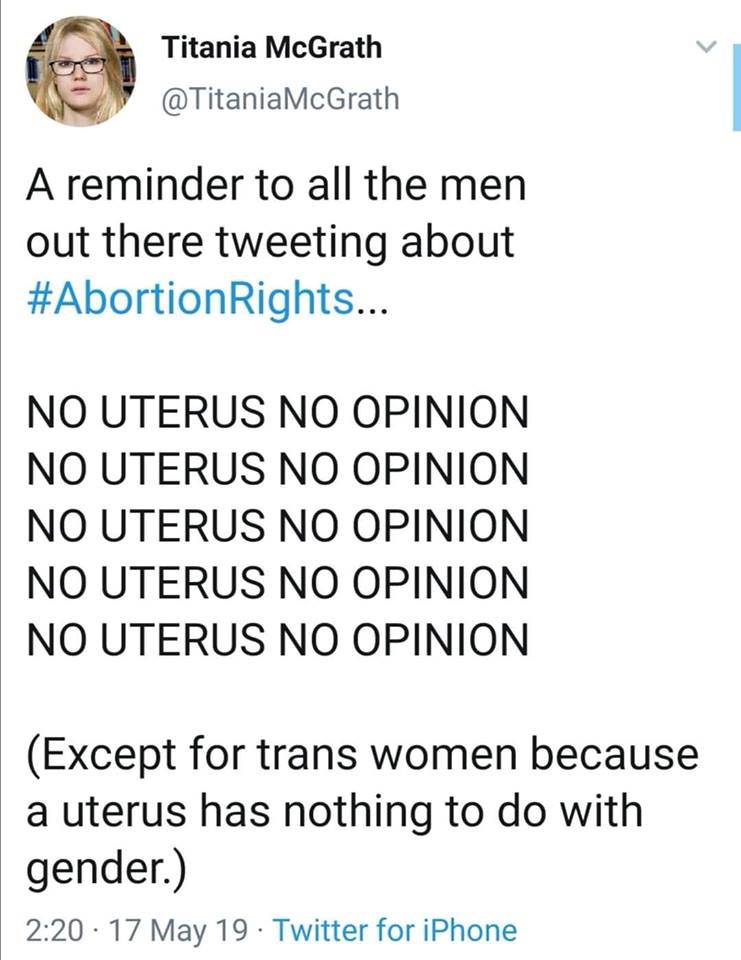Image resolution: width=741 pixels, height=960 pixels.
Task: Click the blue vertical bar at right edge
Action: coord(736,88)
